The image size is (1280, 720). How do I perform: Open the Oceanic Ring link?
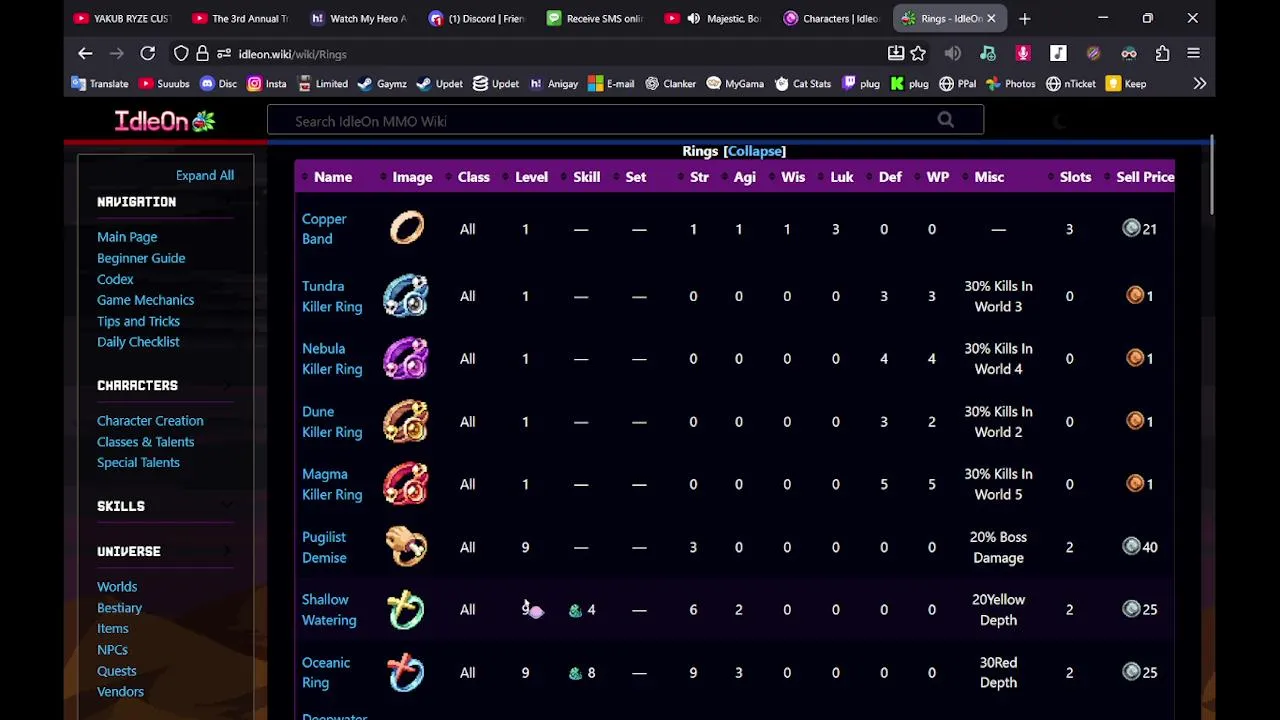coord(326,672)
